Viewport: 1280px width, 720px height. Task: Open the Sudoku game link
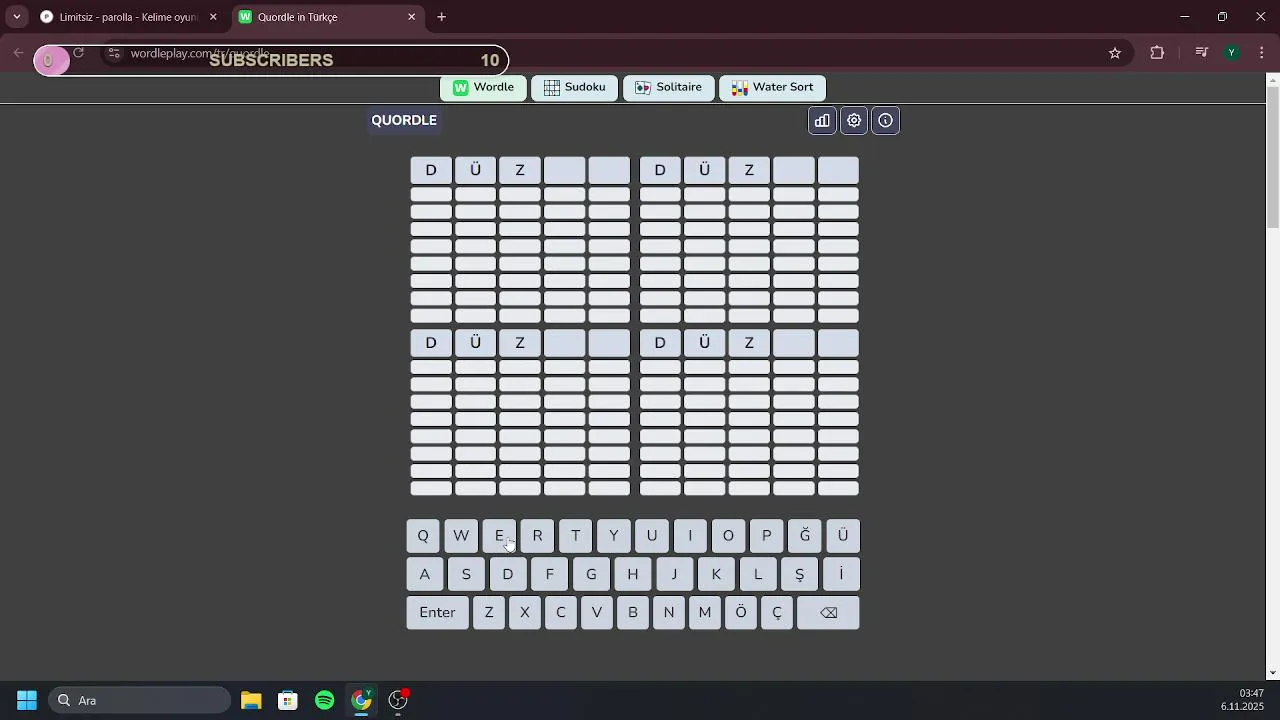(575, 88)
